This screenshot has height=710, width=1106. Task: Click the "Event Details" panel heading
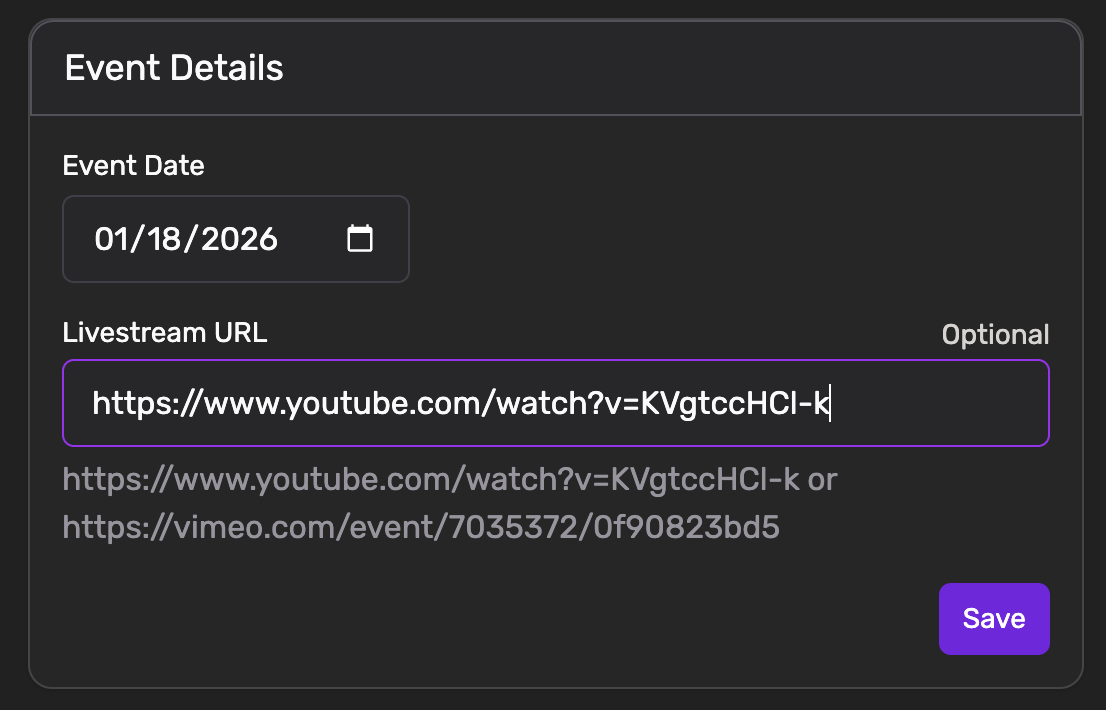(x=174, y=69)
